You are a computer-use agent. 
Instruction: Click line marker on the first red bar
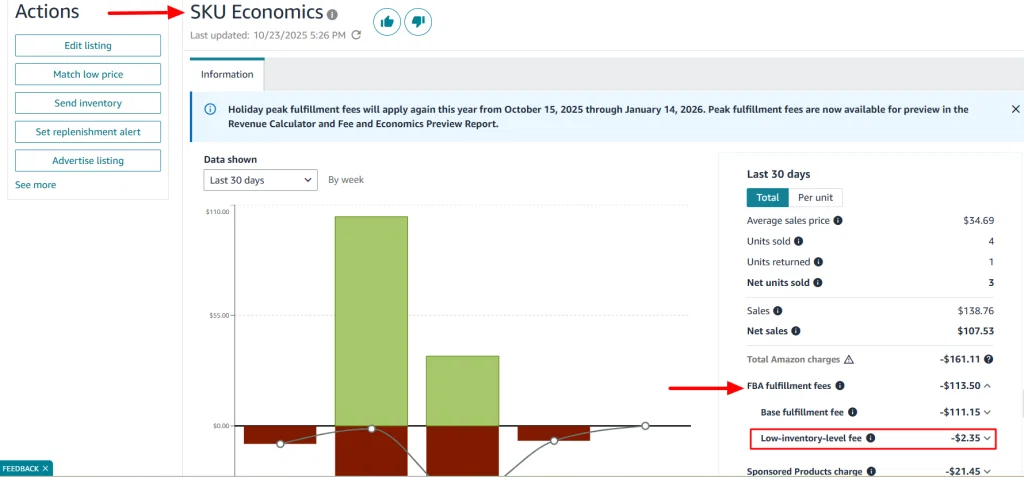tap(280, 444)
